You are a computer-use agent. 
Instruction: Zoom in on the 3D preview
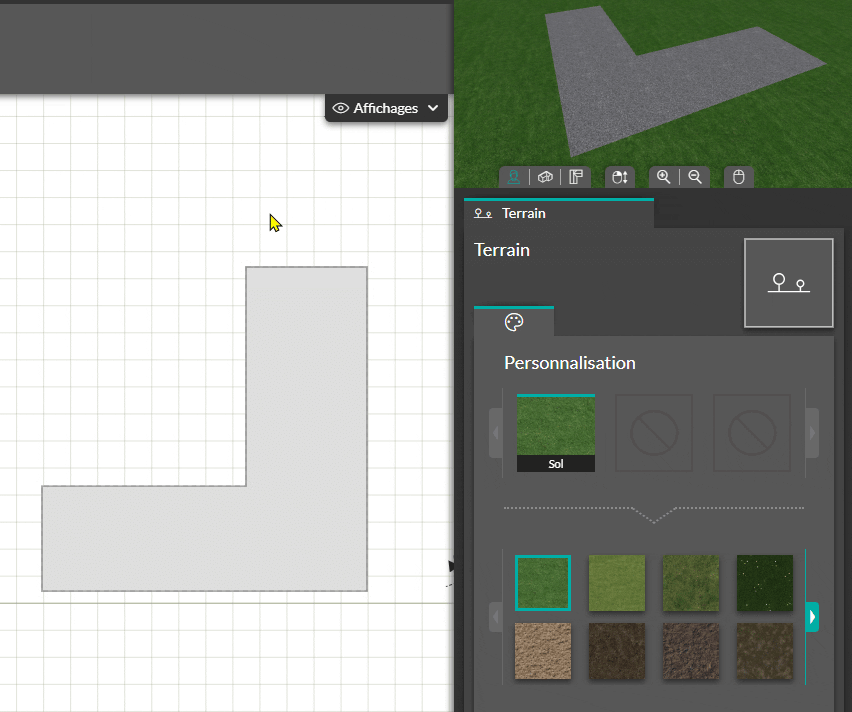click(663, 177)
